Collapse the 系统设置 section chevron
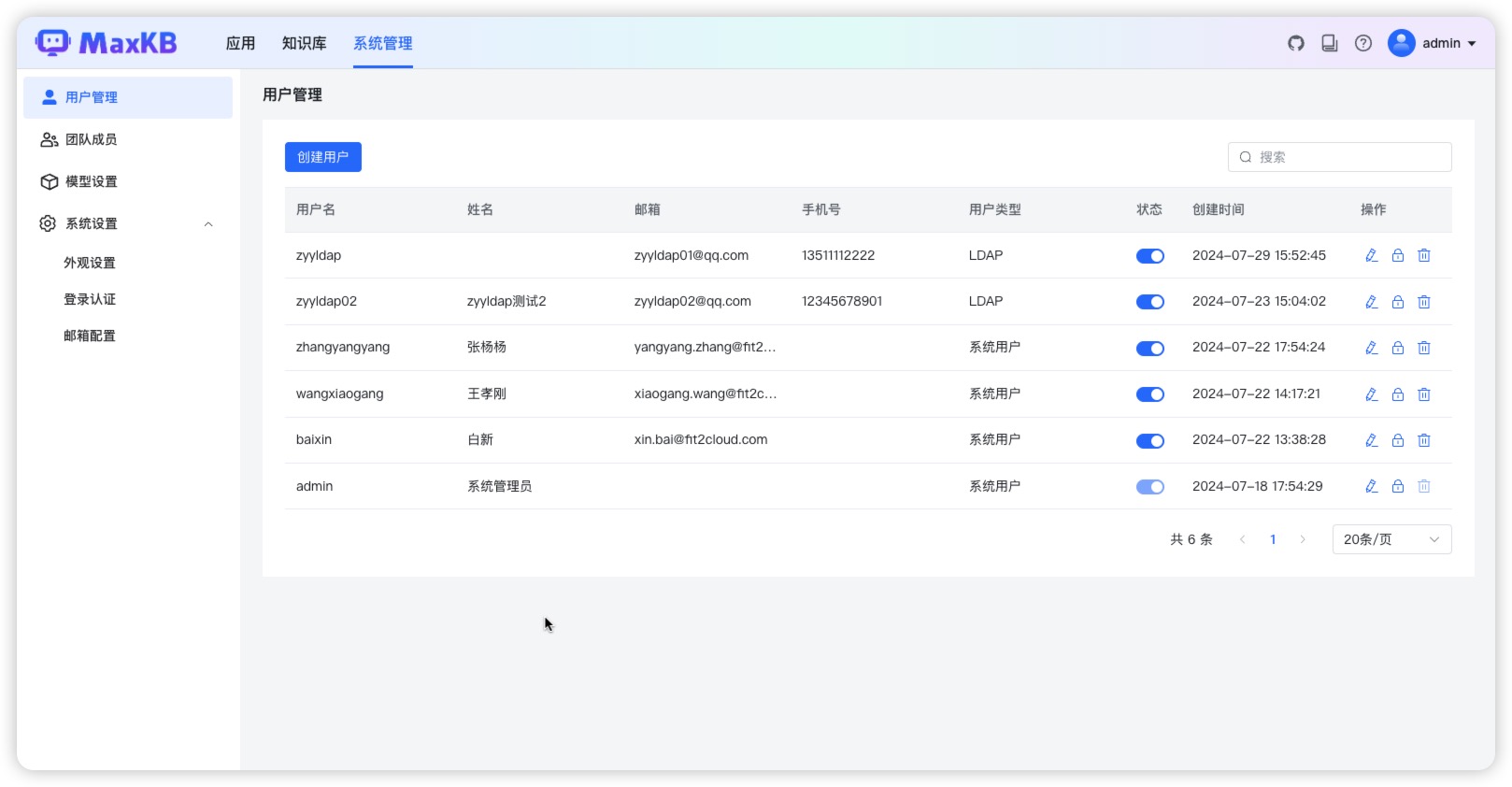 click(x=208, y=224)
